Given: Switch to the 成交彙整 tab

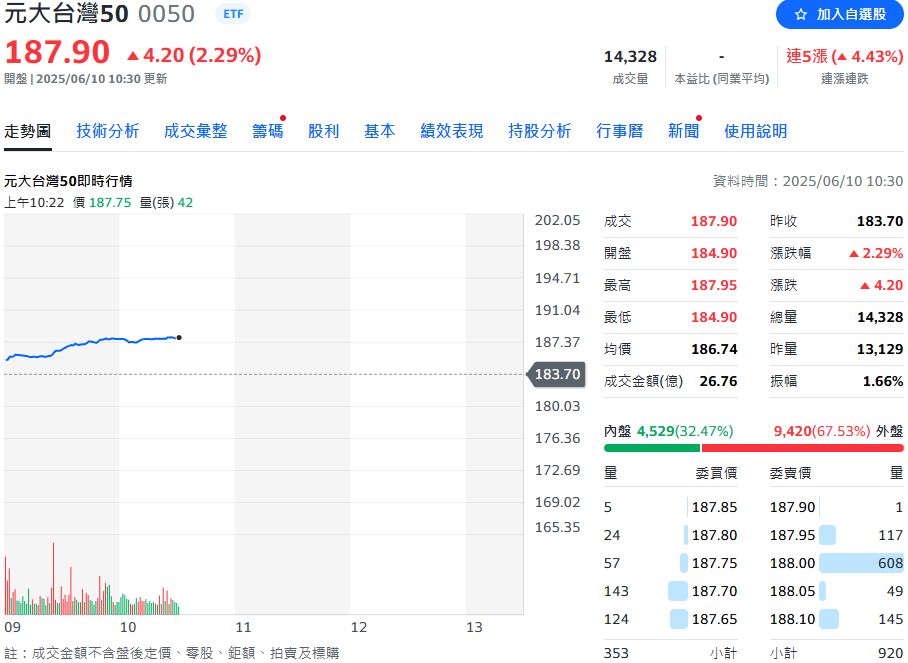Looking at the screenshot, I should (x=196, y=131).
